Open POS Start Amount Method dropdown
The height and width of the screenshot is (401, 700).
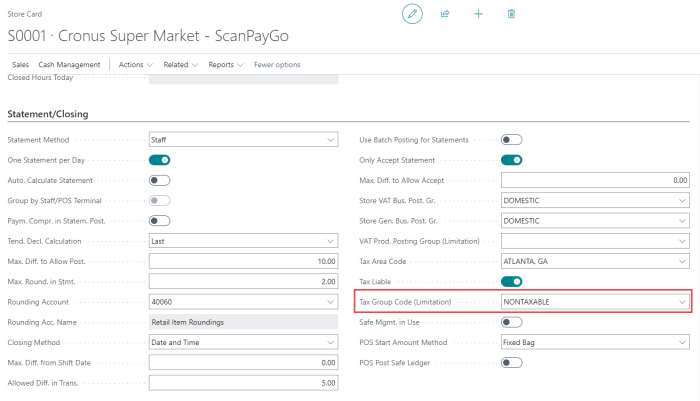pyautogui.click(x=682, y=343)
